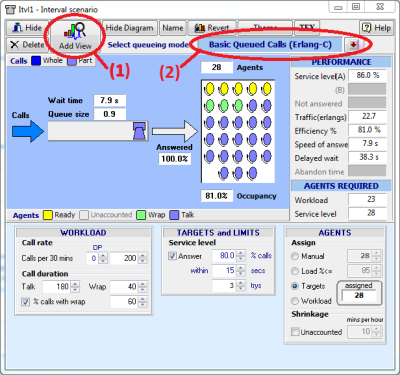Enable the Unaccounted shrinkage checkbox
The width and height of the screenshot is (400, 375).
(295, 332)
